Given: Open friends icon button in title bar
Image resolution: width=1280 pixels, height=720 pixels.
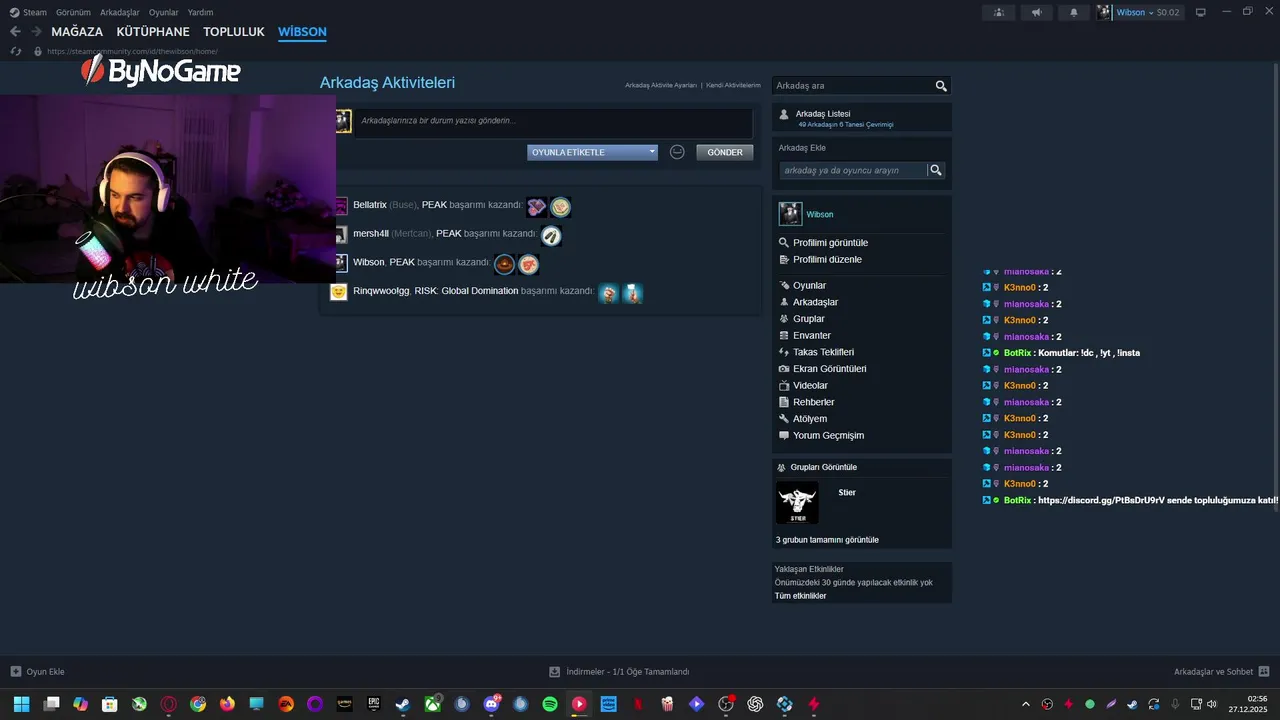Looking at the screenshot, I should pos(998,12).
